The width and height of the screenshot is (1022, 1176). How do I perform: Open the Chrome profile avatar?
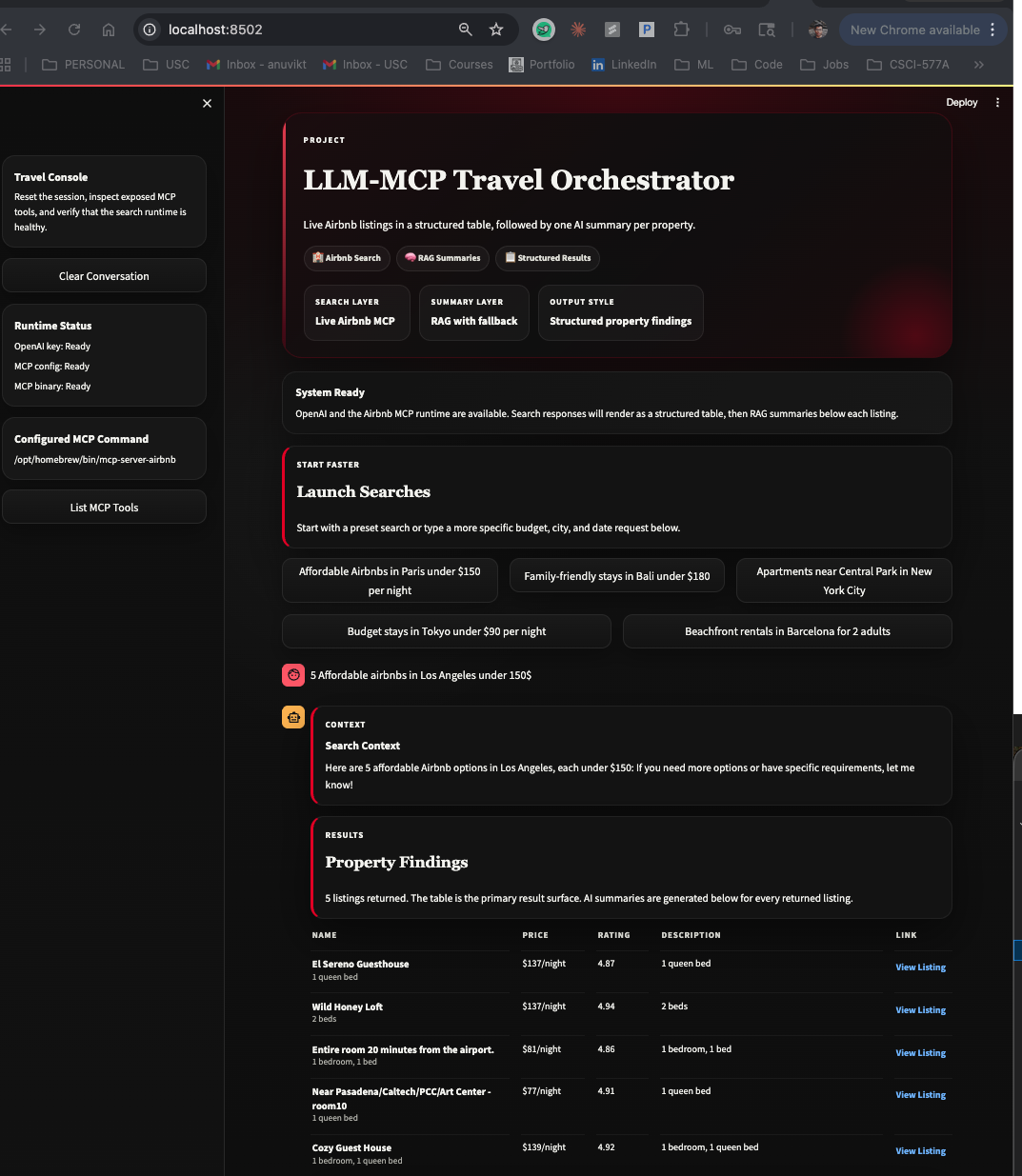click(x=818, y=30)
